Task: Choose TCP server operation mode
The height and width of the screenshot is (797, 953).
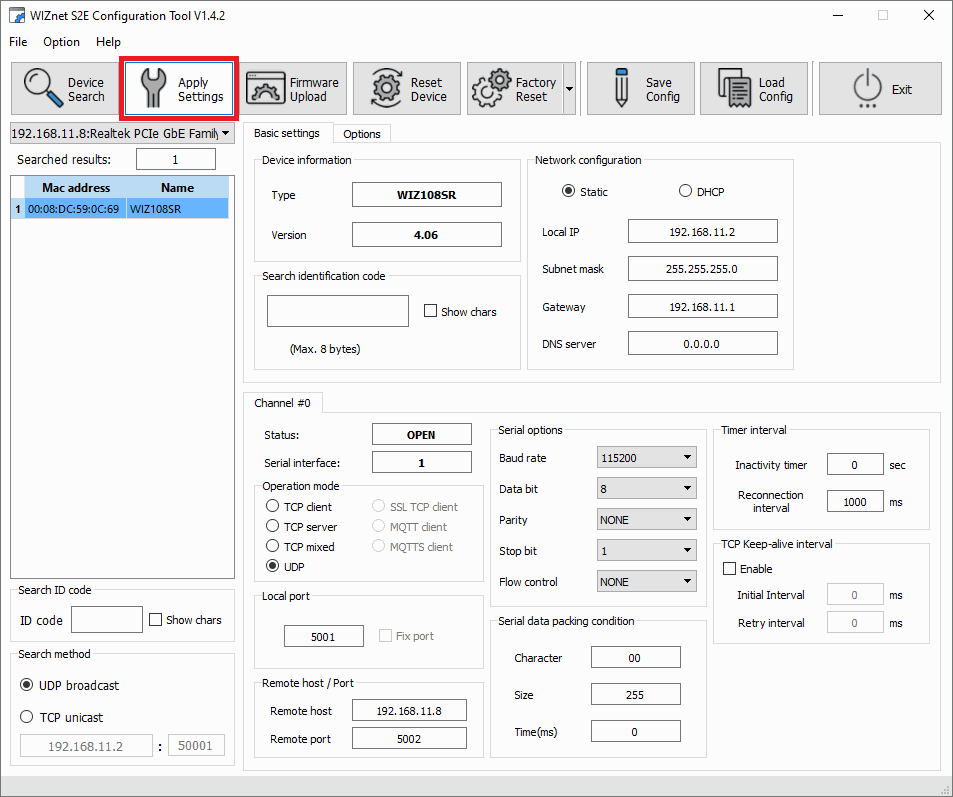Action: (273, 527)
